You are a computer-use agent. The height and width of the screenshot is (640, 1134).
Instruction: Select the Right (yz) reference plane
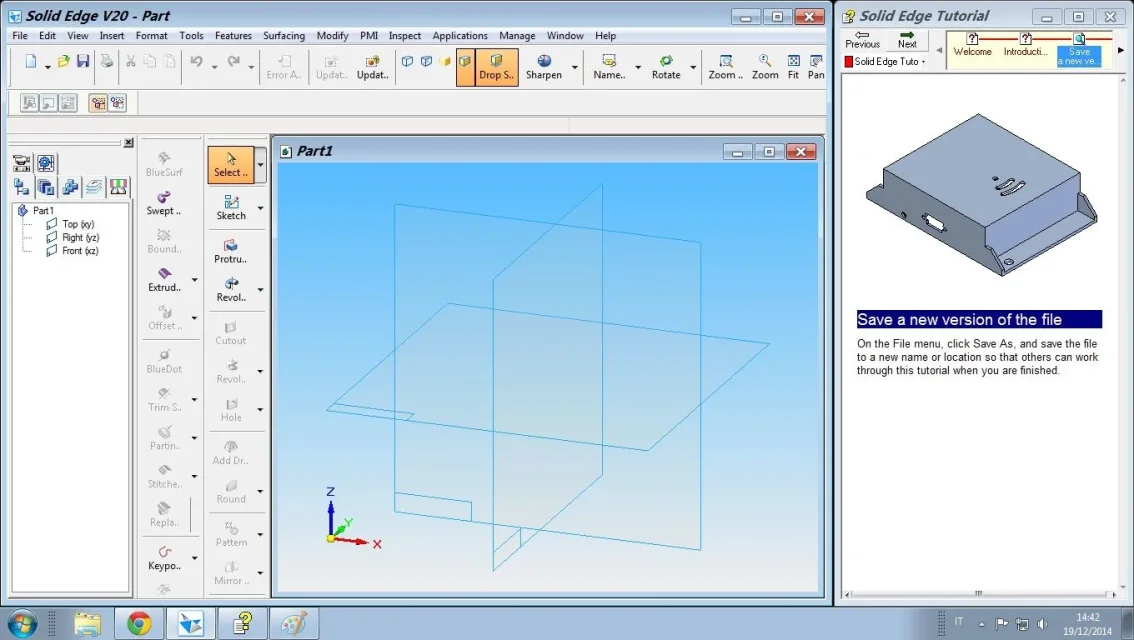[80, 237]
